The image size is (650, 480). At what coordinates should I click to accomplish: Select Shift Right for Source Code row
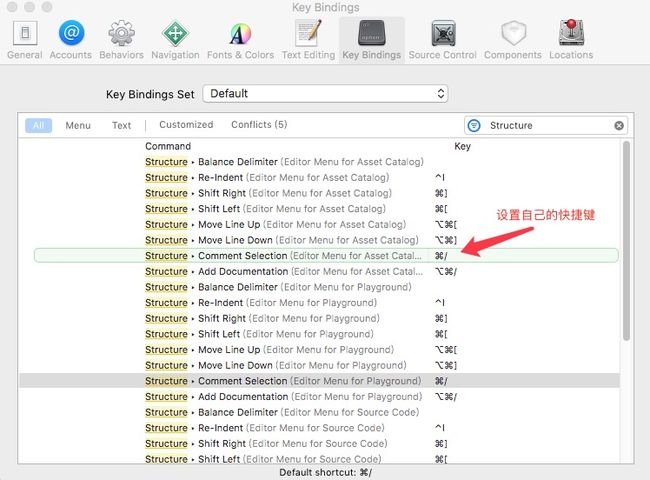click(319, 444)
